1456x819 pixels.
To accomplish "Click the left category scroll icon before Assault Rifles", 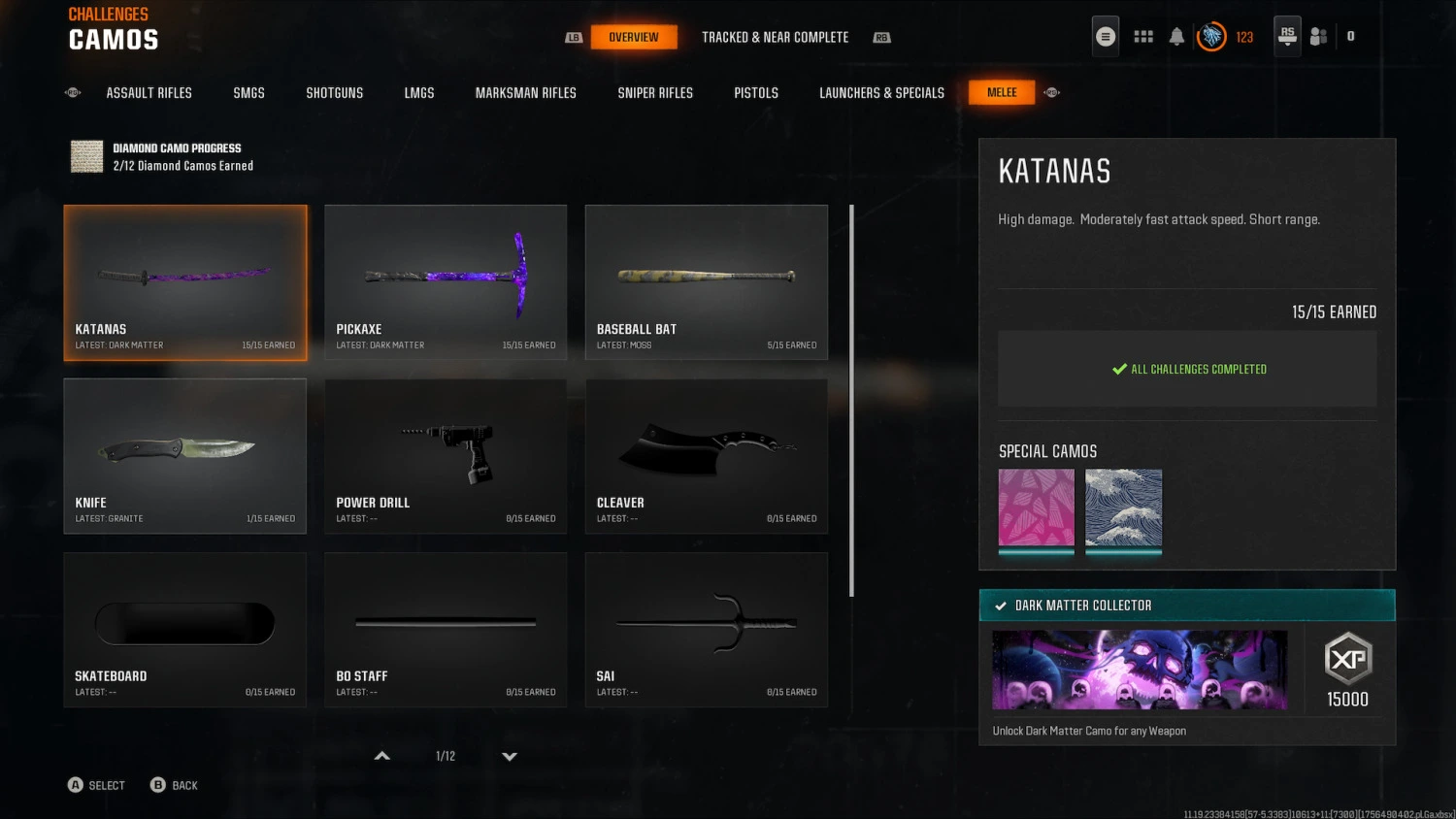I will point(73,92).
